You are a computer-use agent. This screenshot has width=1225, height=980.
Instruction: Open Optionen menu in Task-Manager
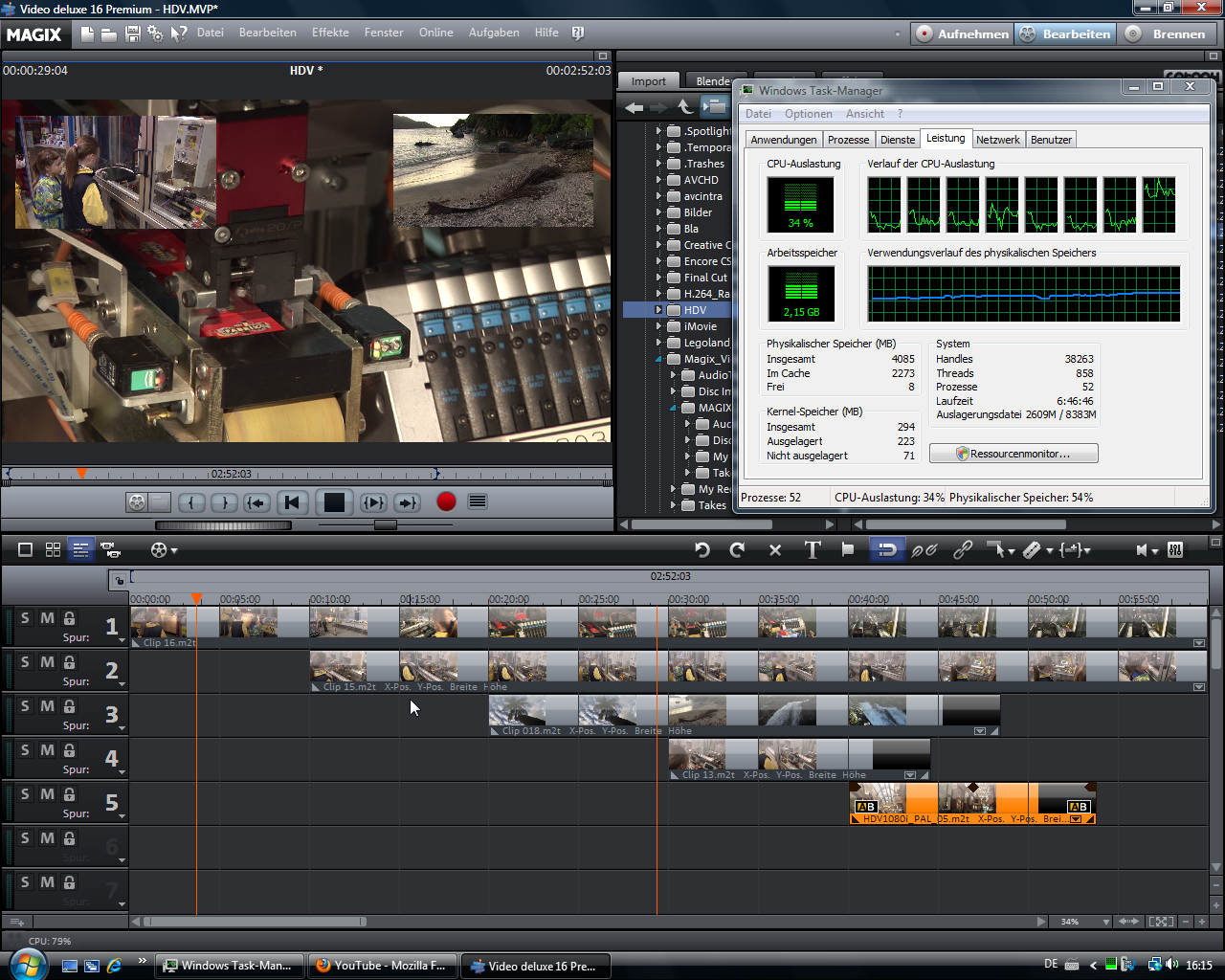coord(809,114)
